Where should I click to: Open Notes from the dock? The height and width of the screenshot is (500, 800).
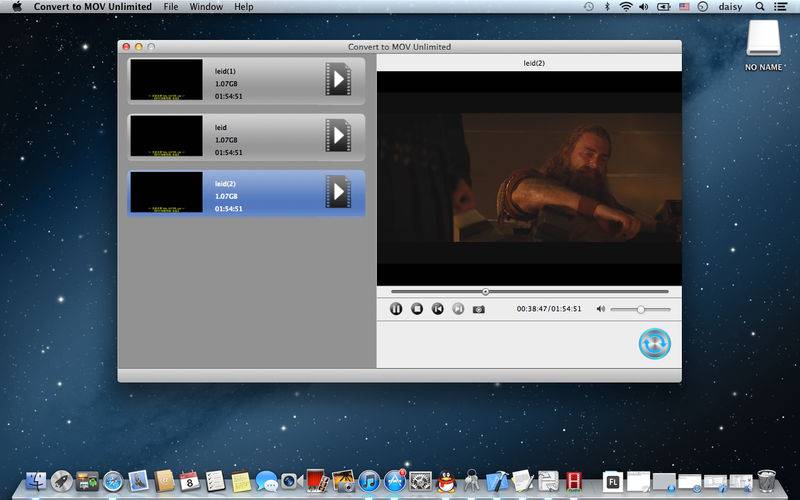pos(241,481)
